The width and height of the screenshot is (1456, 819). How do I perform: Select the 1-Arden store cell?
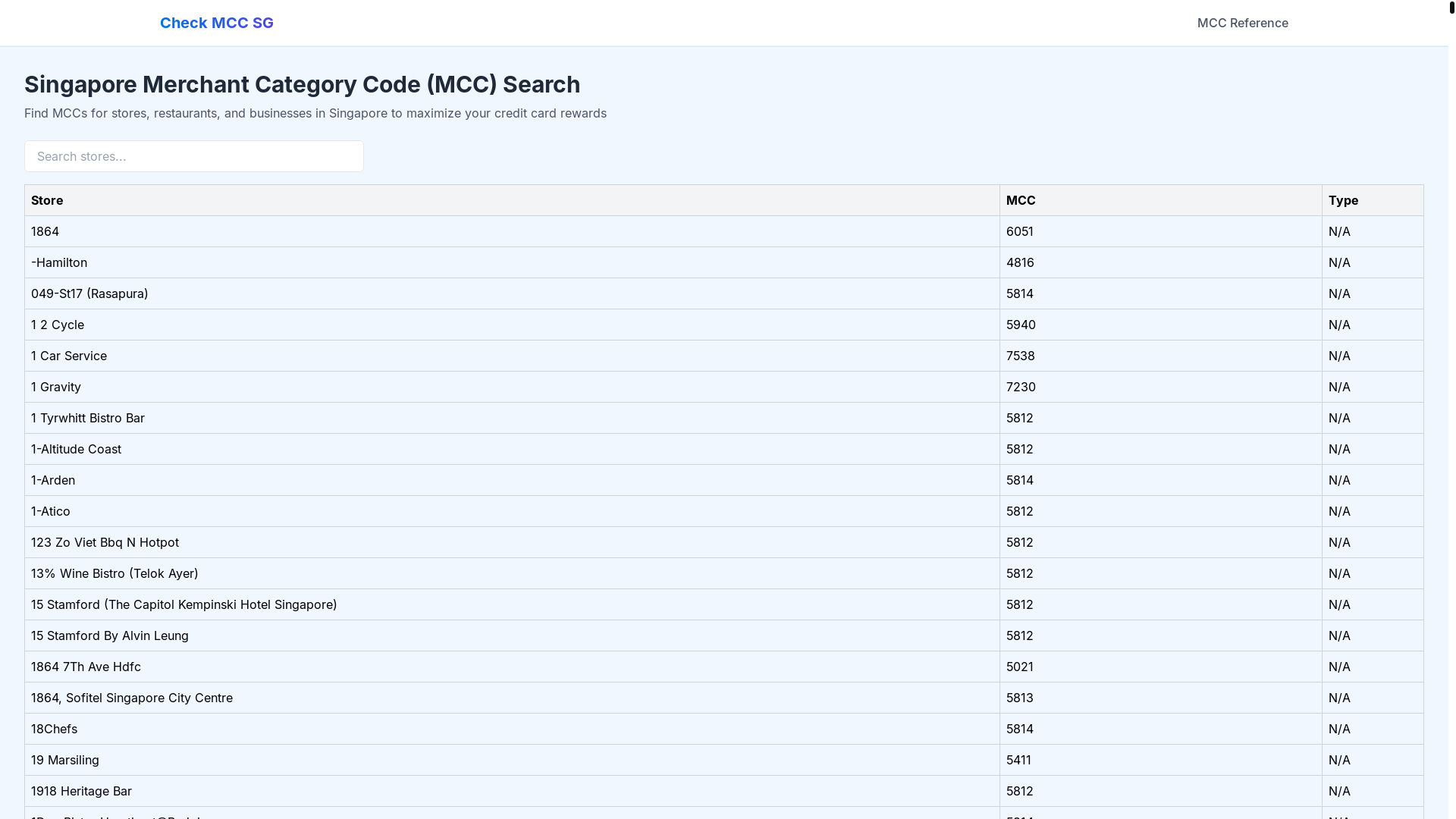coord(512,480)
